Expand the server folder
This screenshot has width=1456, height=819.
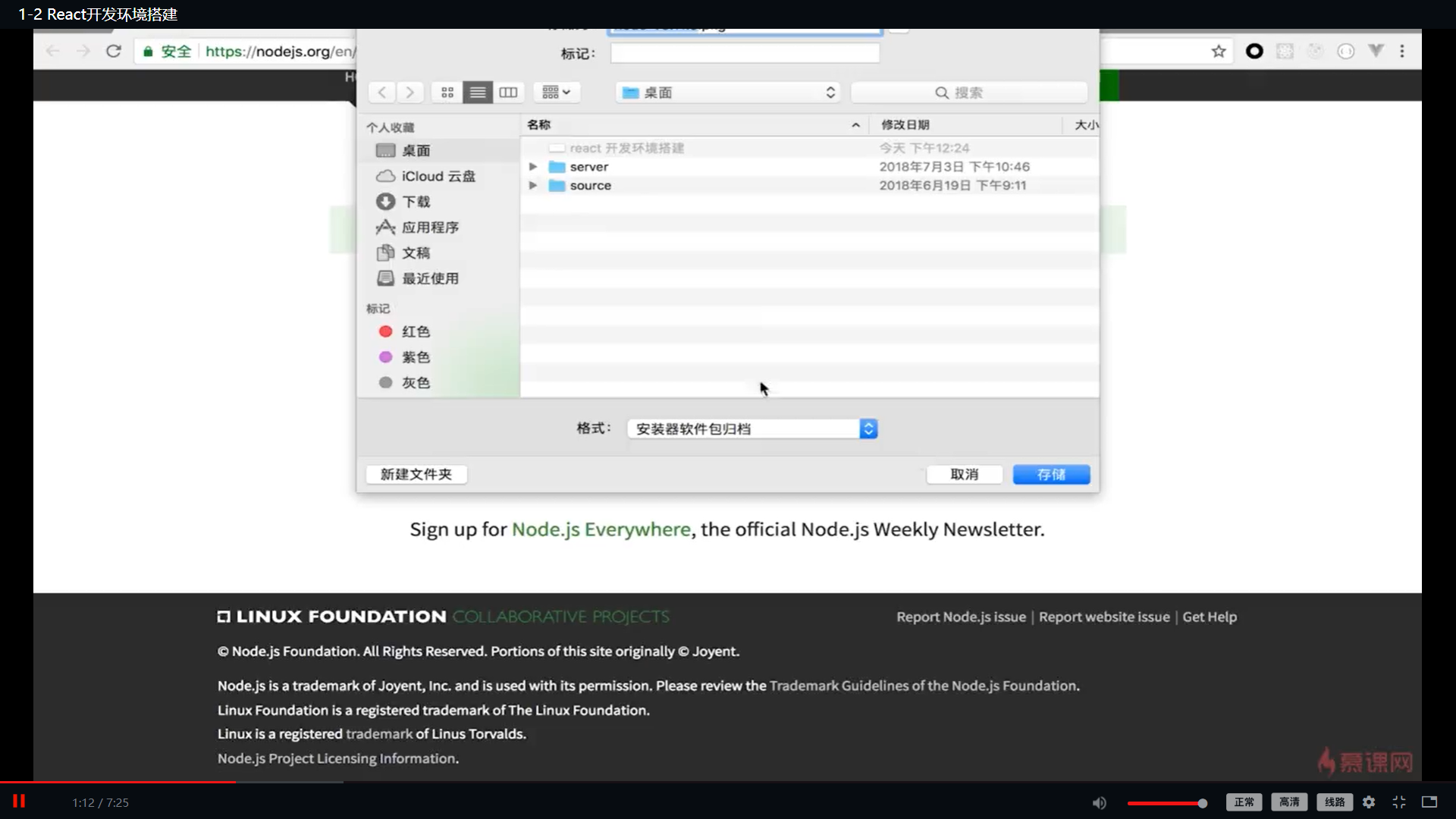pos(533,166)
